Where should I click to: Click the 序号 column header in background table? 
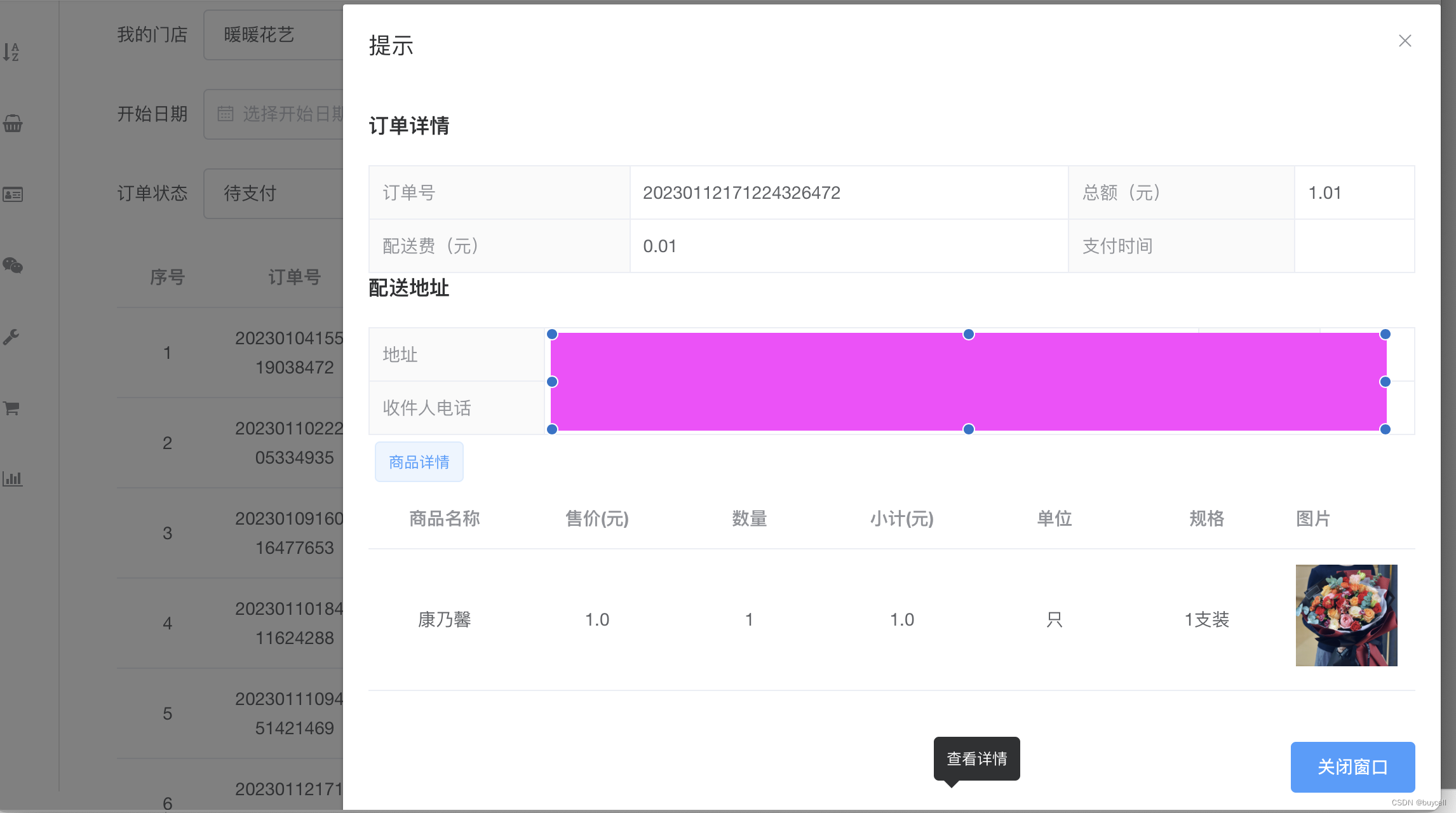pos(167,277)
